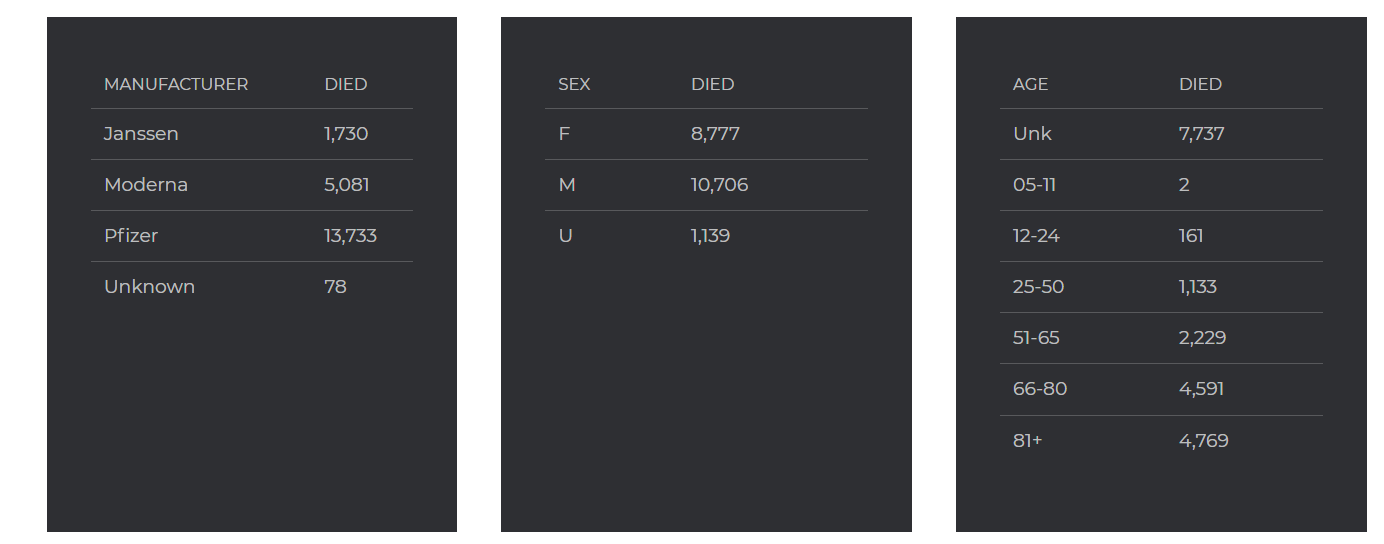Screen dimensions: 1384x544
Task: Select the Pfizer row label
Action: (131, 236)
